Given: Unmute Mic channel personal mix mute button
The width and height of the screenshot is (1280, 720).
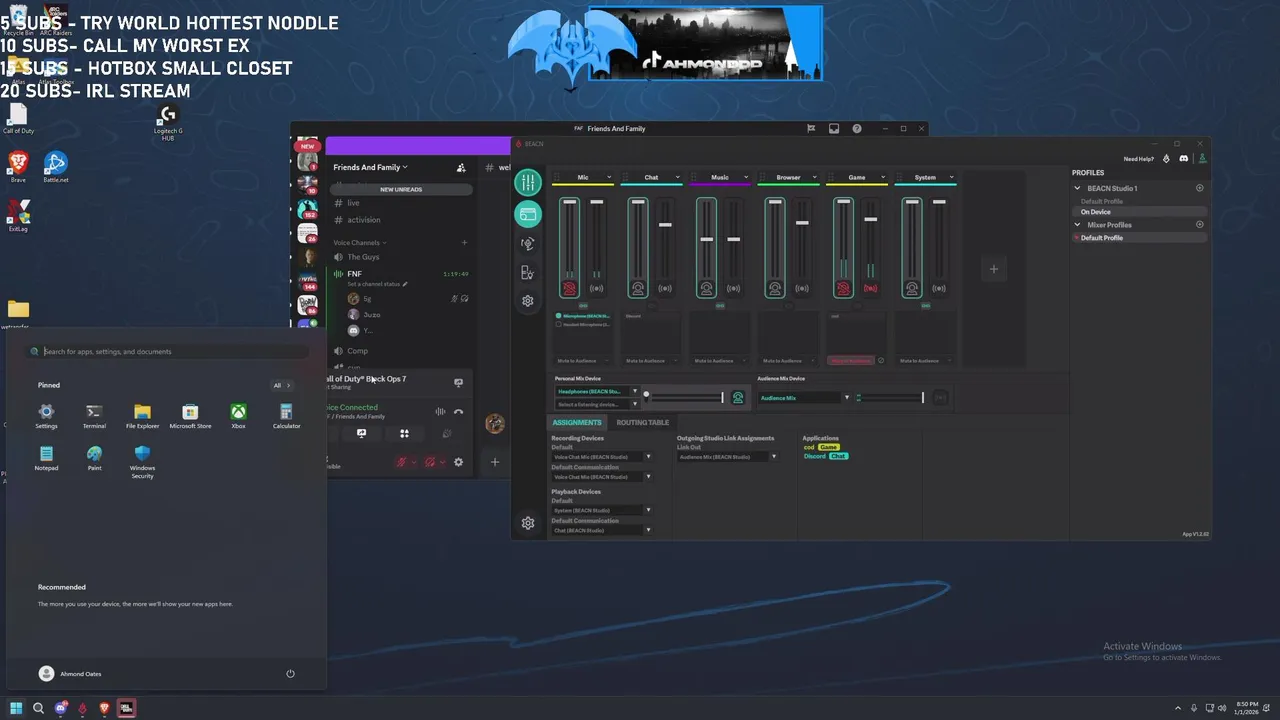Looking at the screenshot, I should pyautogui.click(x=569, y=288).
